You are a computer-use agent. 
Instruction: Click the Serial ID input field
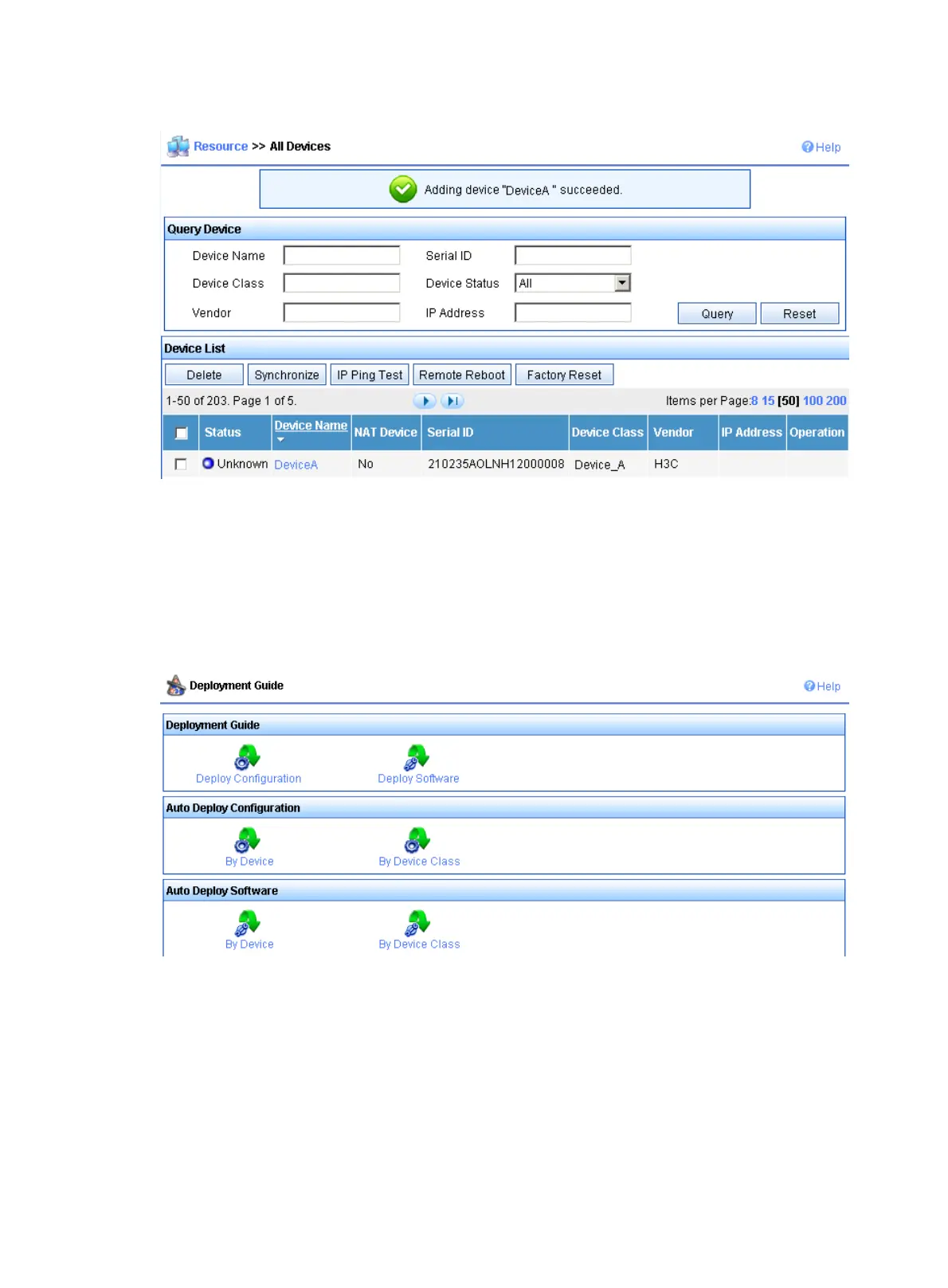point(573,255)
